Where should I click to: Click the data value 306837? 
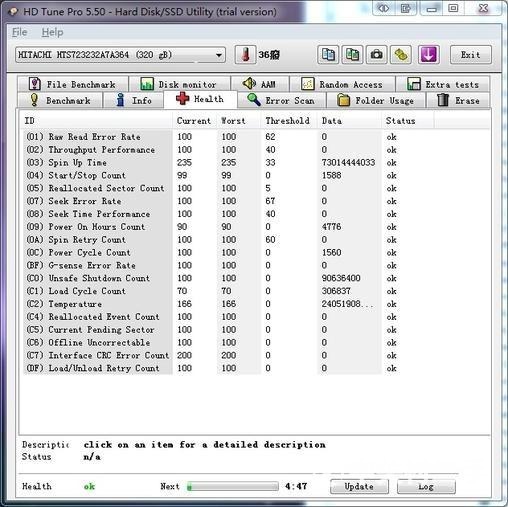click(336, 291)
